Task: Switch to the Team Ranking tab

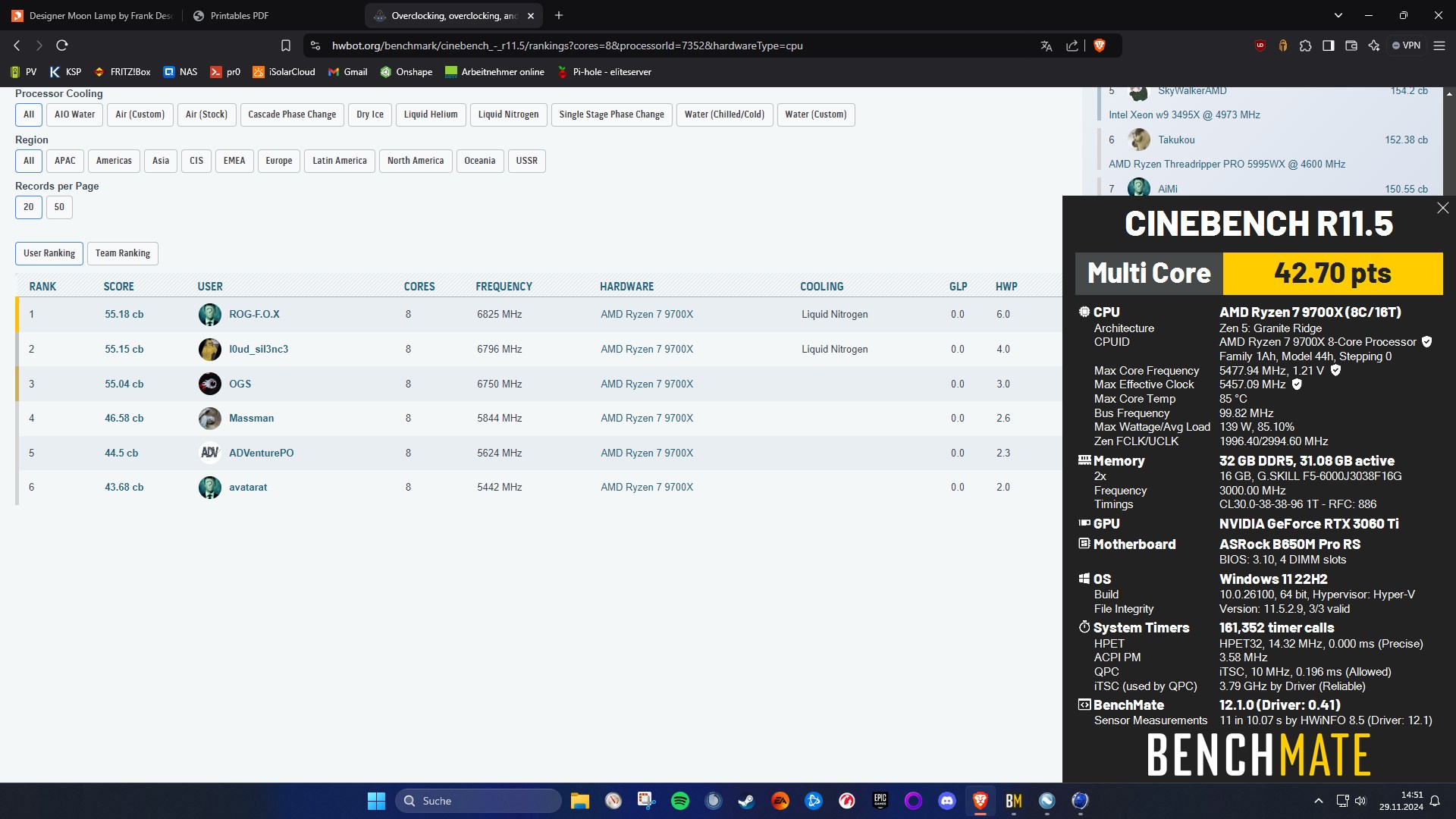Action: pyautogui.click(x=123, y=253)
